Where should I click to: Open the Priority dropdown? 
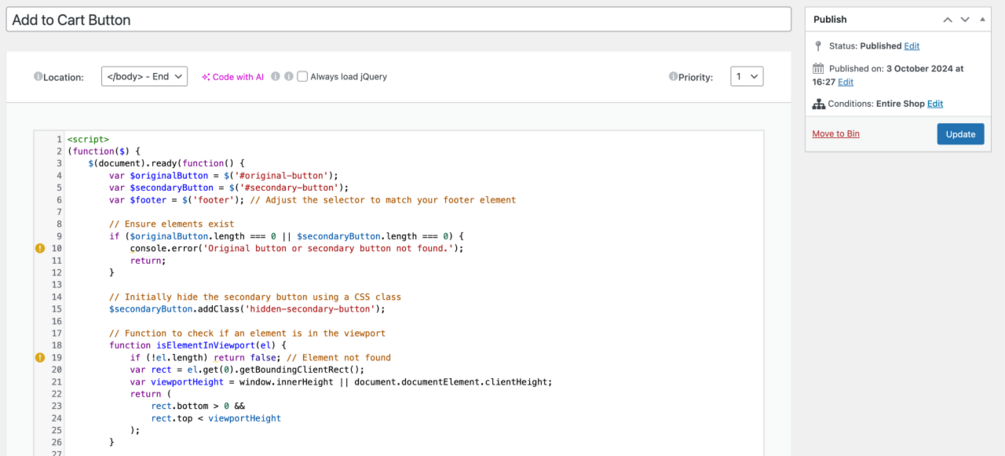pyautogui.click(x=747, y=76)
